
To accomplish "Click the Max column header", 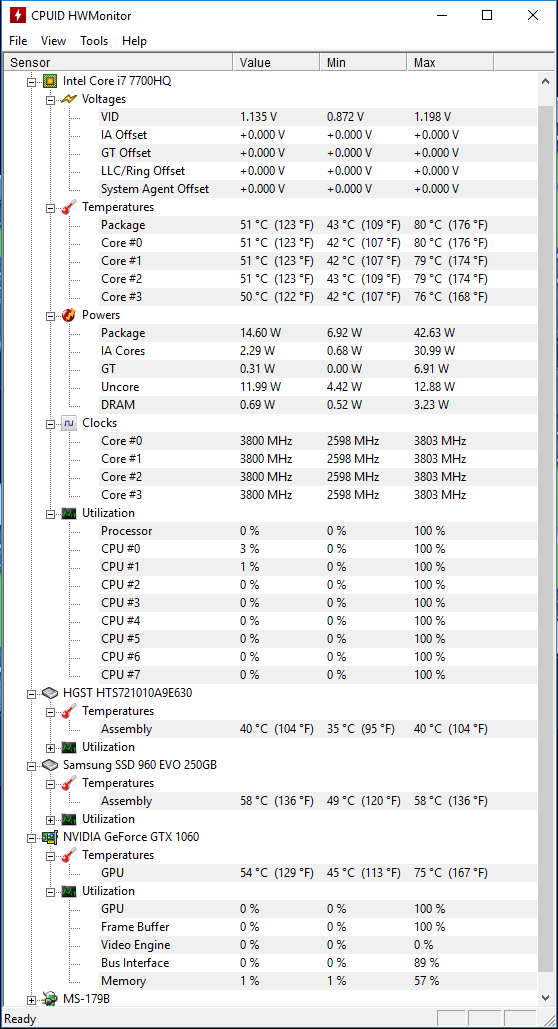I will tap(450, 63).
